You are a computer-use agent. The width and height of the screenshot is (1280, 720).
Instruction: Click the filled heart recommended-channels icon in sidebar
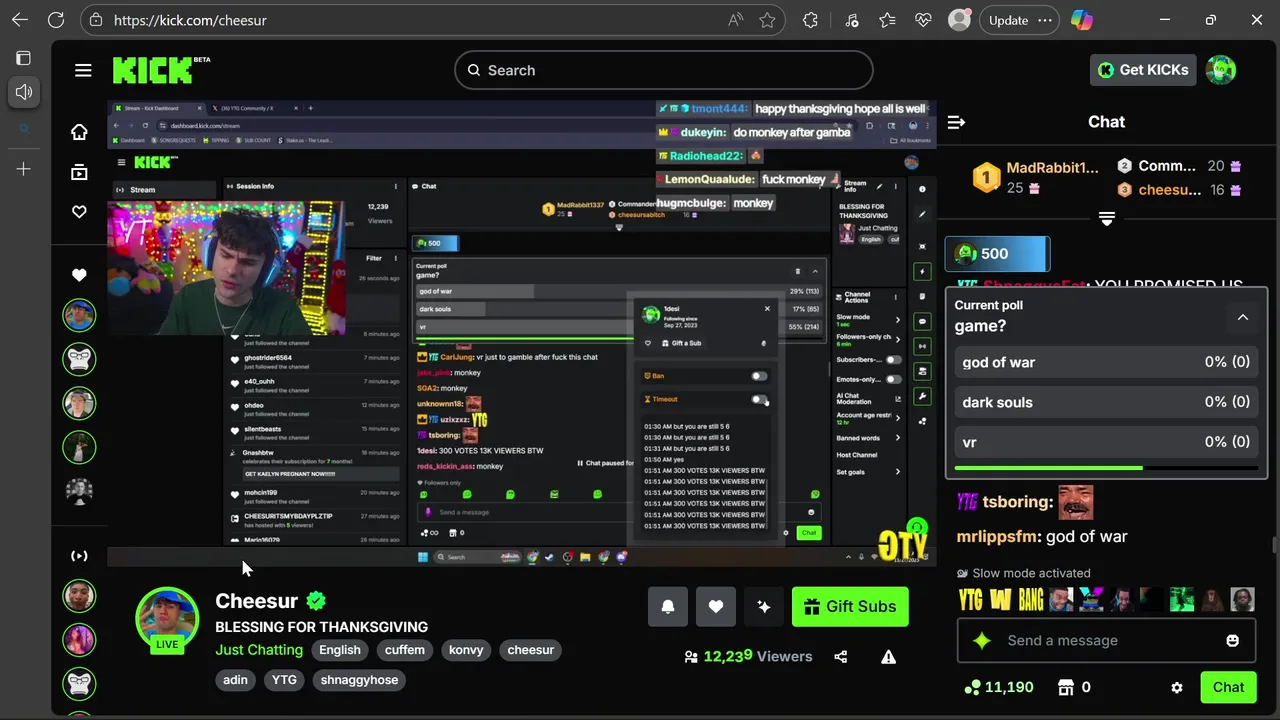tap(79, 275)
